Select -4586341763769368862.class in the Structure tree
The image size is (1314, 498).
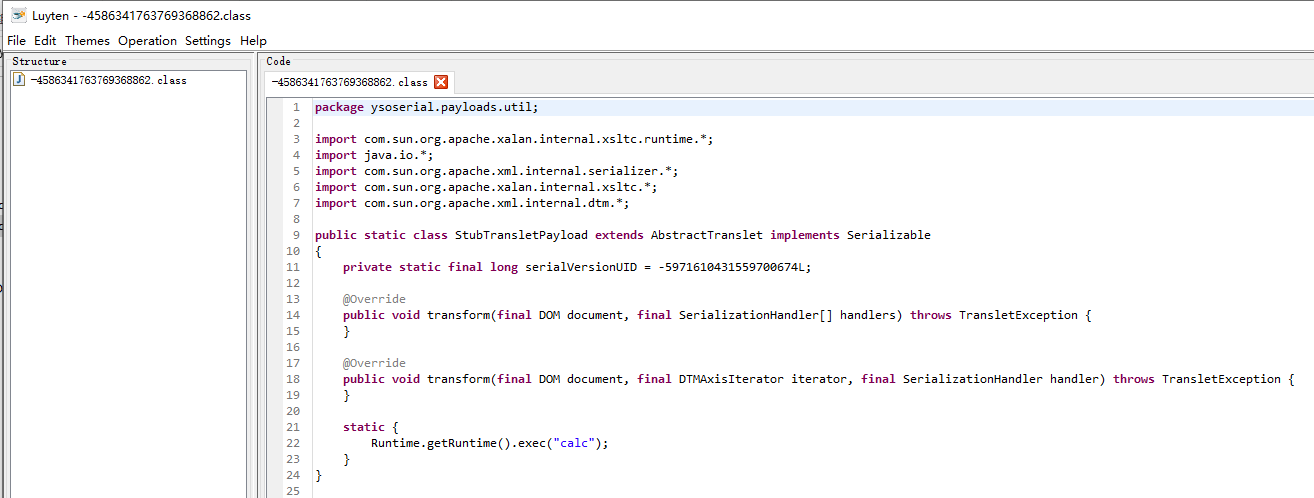click(x=108, y=80)
